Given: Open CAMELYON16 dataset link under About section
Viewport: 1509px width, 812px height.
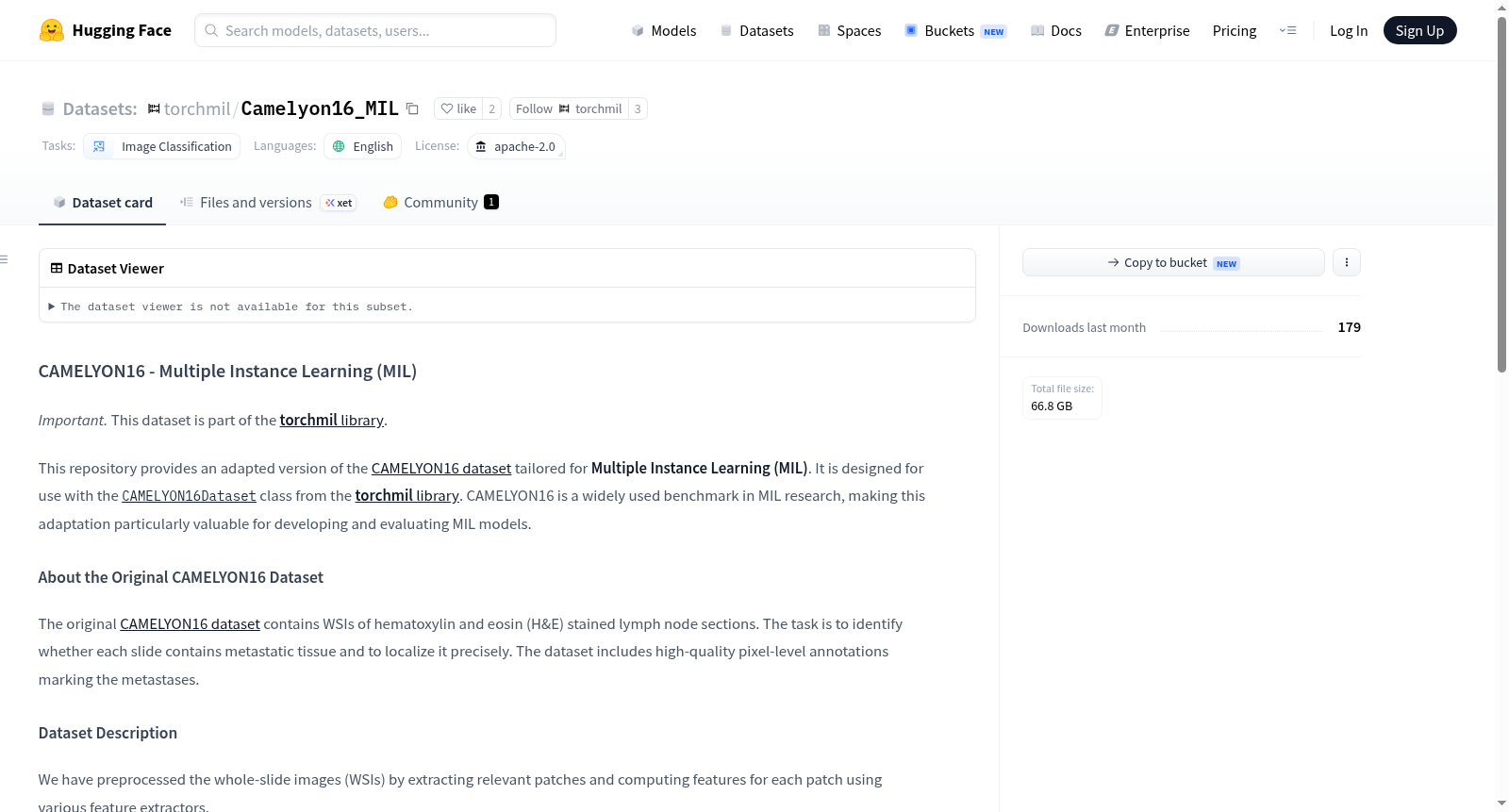Looking at the screenshot, I should tap(190, 623).
